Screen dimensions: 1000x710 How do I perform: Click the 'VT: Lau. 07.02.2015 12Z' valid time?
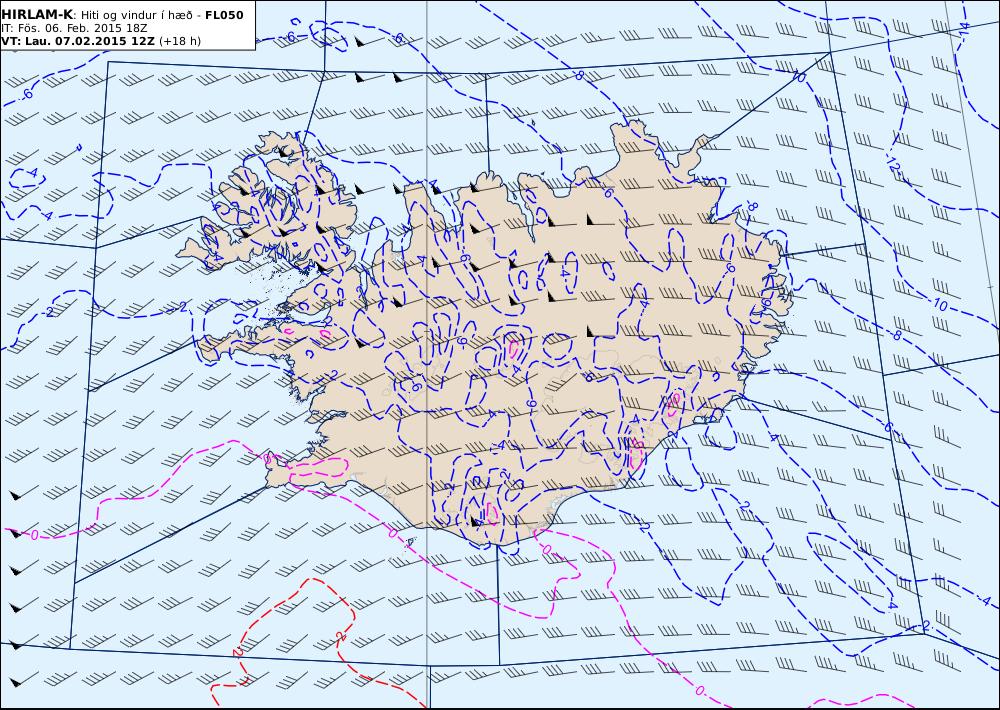coord(78,41)
